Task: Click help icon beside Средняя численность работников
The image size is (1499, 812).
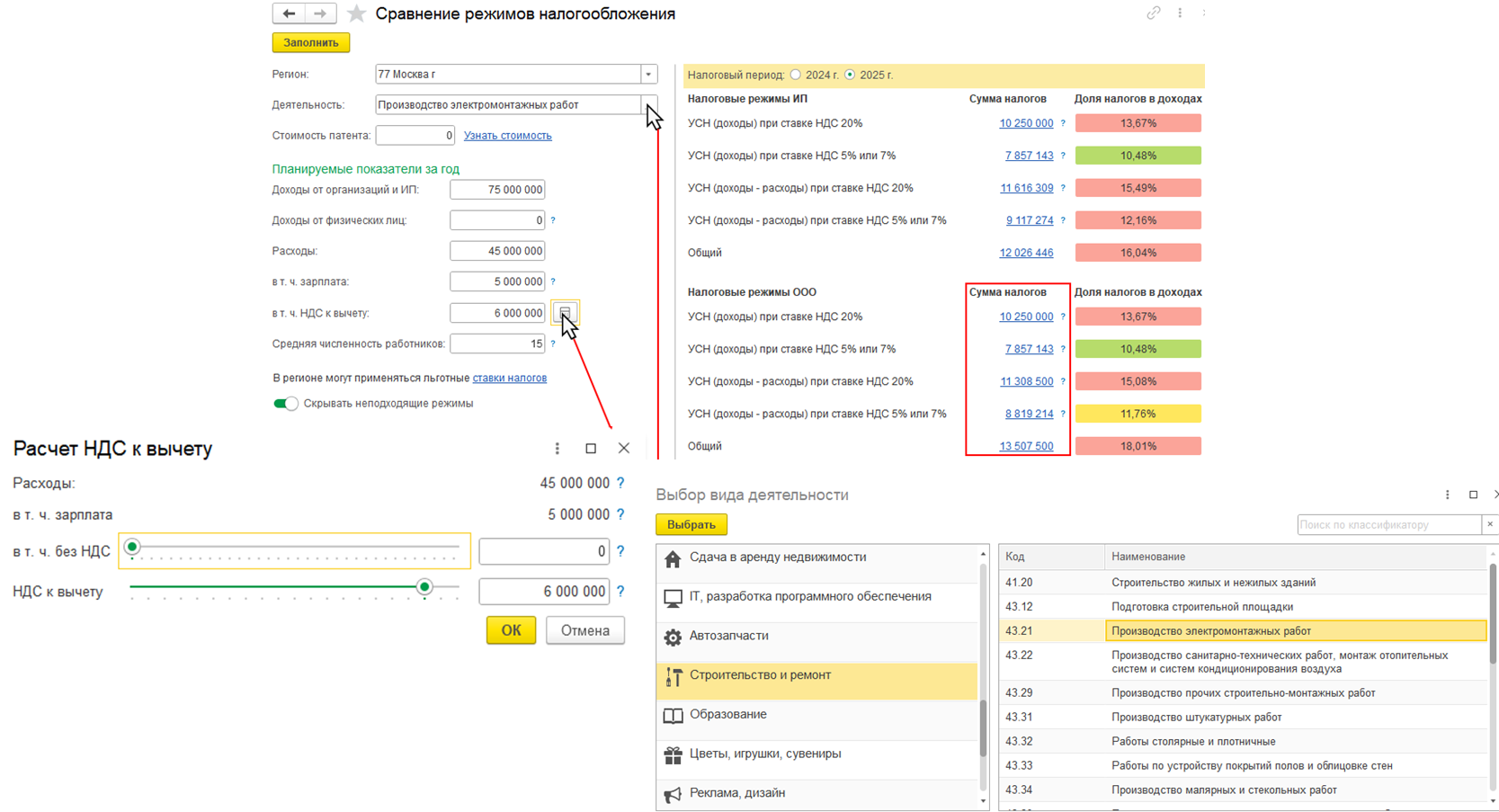Action: click(553, 344)
